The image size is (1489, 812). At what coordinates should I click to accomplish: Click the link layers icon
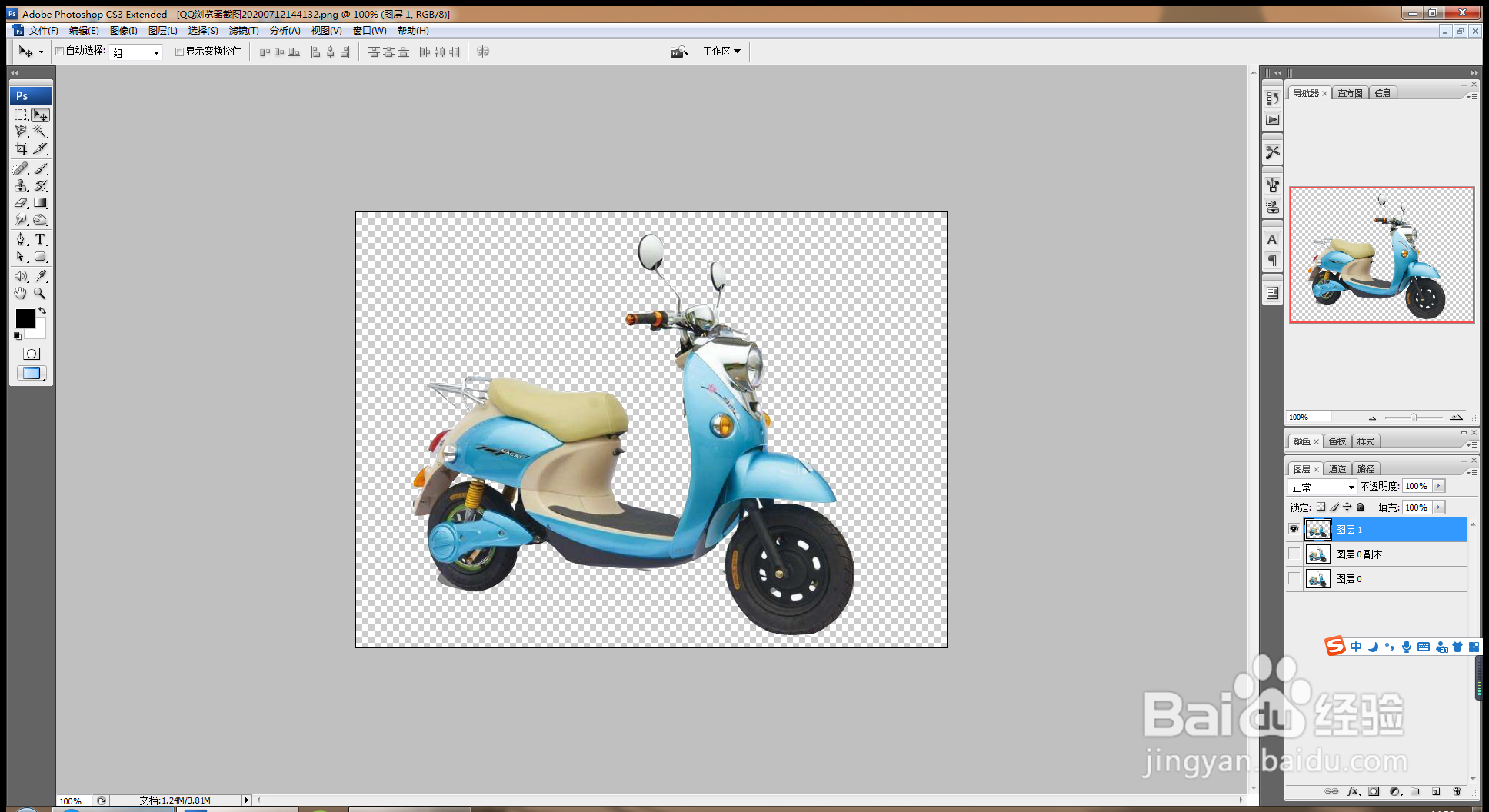pyautogui.click(x=1331, y=791)
